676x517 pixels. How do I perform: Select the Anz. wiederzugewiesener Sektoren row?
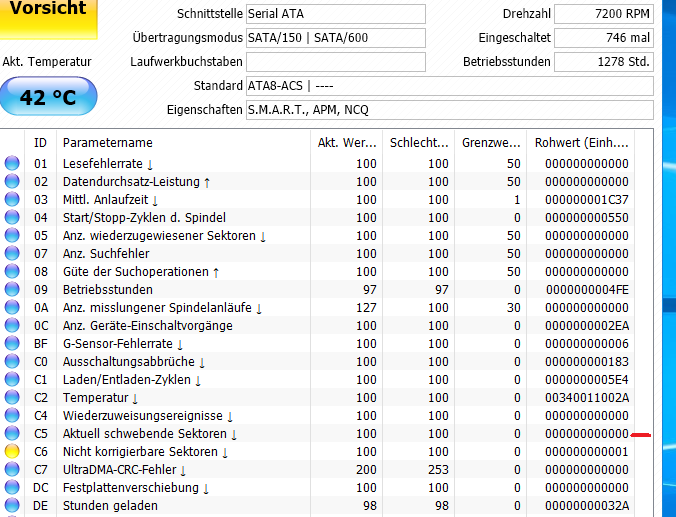[x=317, y=235]
